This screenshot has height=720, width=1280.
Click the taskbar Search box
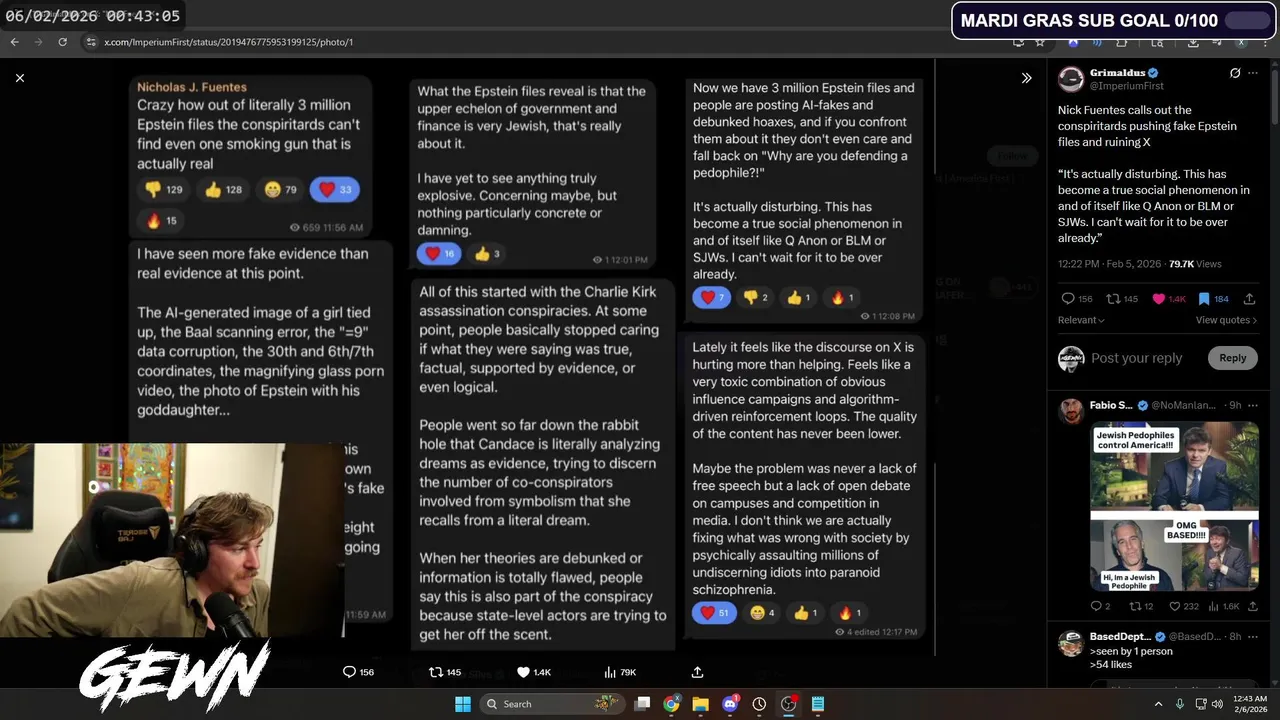(550, 704)
